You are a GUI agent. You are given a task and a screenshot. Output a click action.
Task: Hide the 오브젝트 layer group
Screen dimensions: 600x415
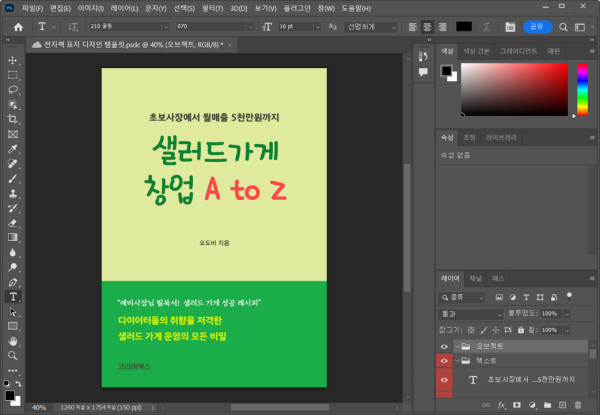coord(445,346)
